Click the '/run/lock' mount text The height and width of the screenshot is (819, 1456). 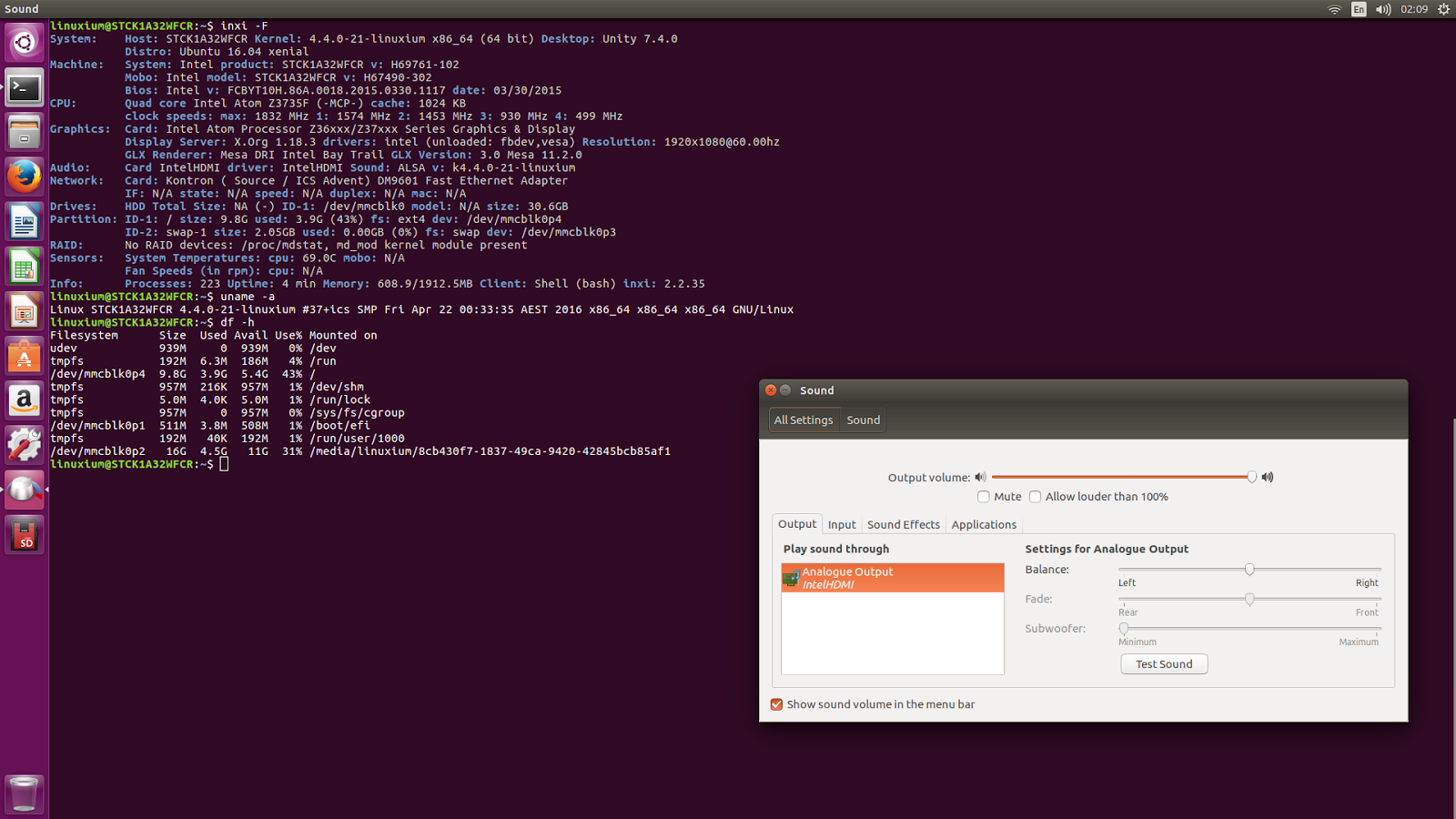pos(339,400)
